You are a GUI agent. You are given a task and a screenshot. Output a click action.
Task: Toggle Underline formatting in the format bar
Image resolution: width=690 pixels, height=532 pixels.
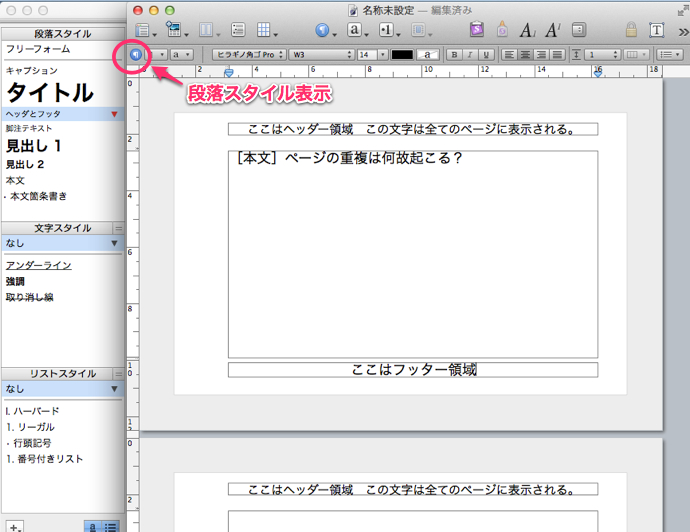tap(486, 54)
